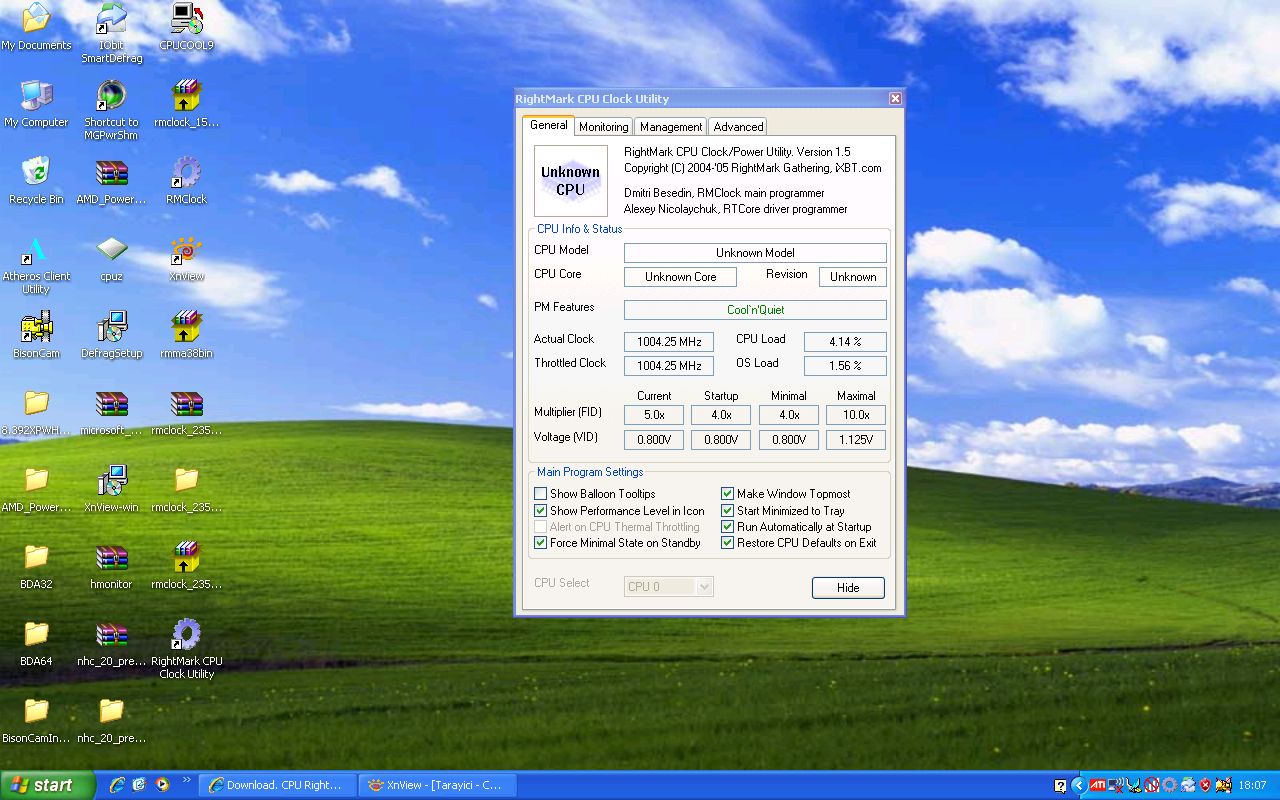Viewport: 1280px width, 800px height.
Task: Select the hmonitor archive icon
Action: (112, 567)
